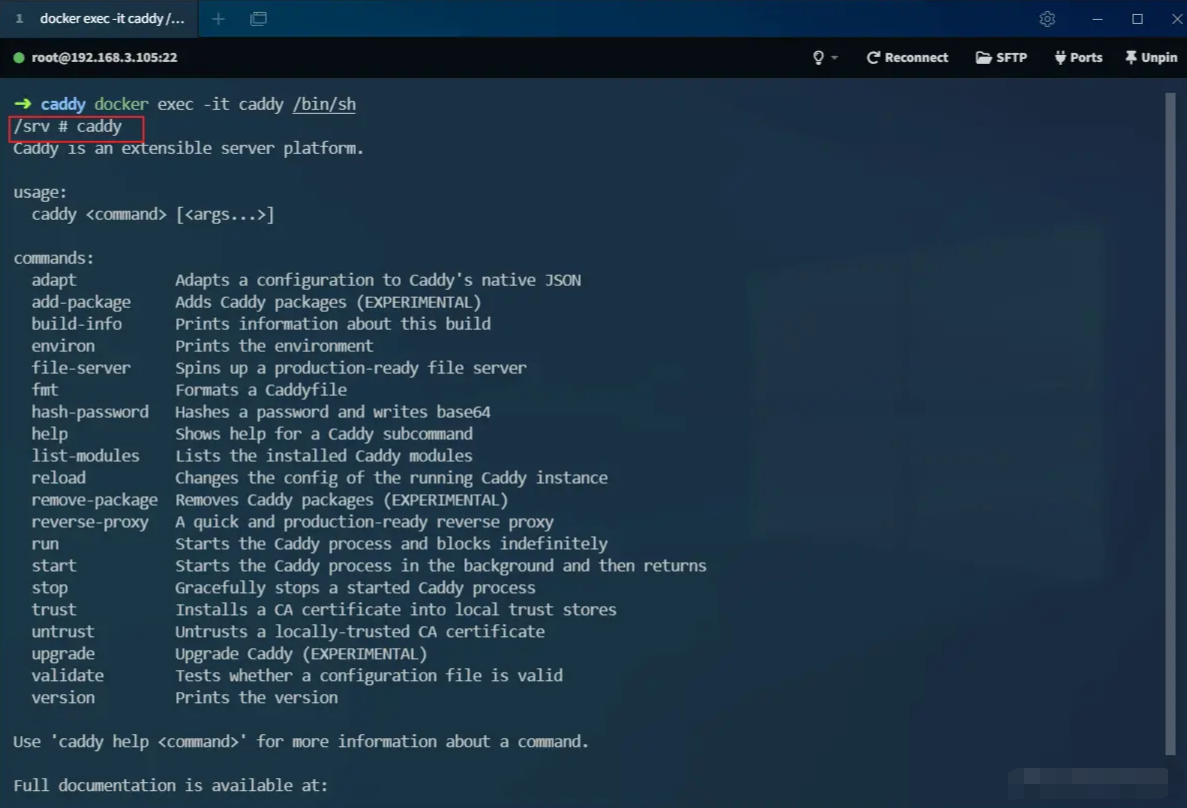
Task: Click the highlighted docker word in command line
Action: click(x=121, y=104)
